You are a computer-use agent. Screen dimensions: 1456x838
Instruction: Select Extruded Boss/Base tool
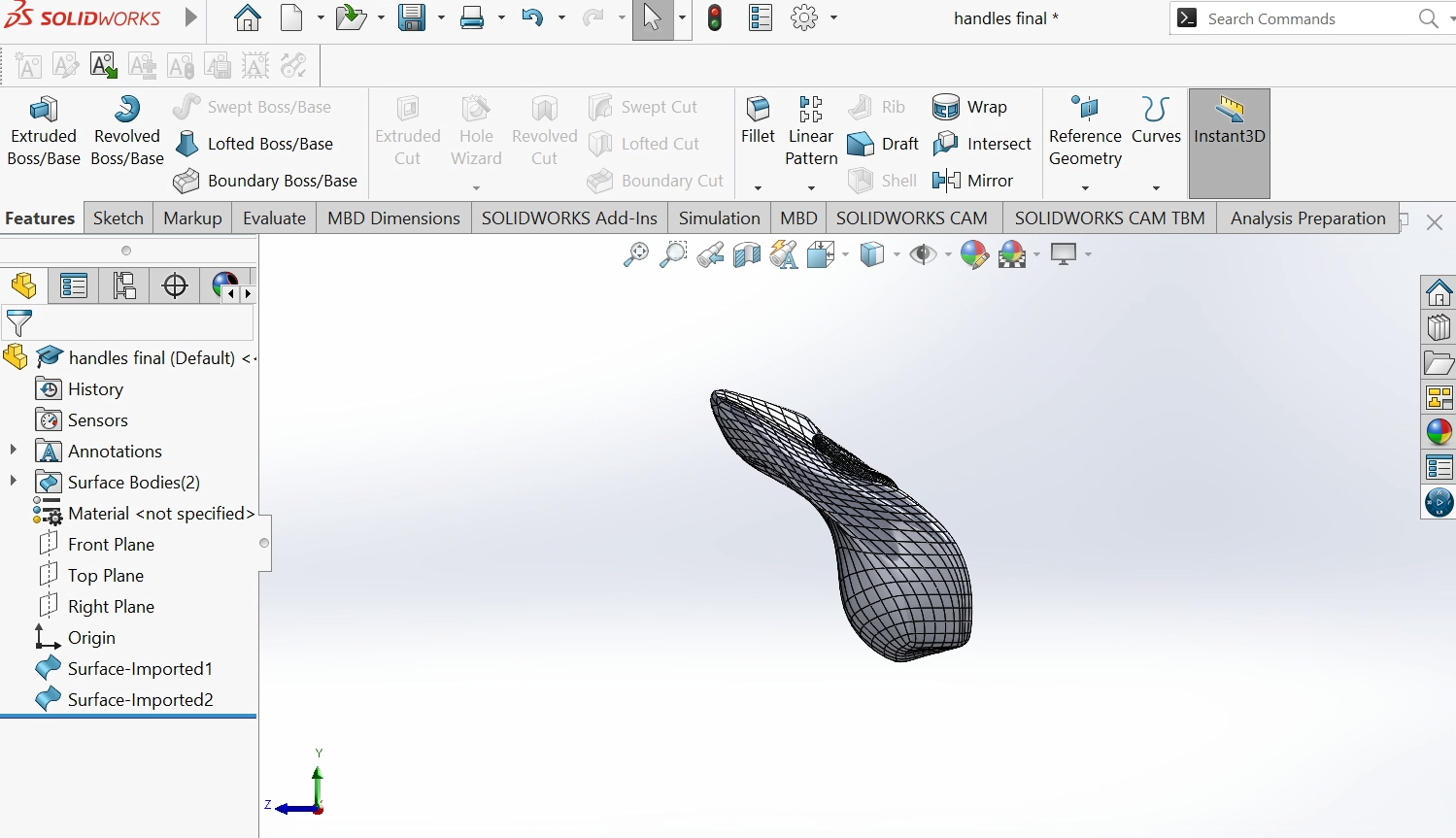click(44, 132)
